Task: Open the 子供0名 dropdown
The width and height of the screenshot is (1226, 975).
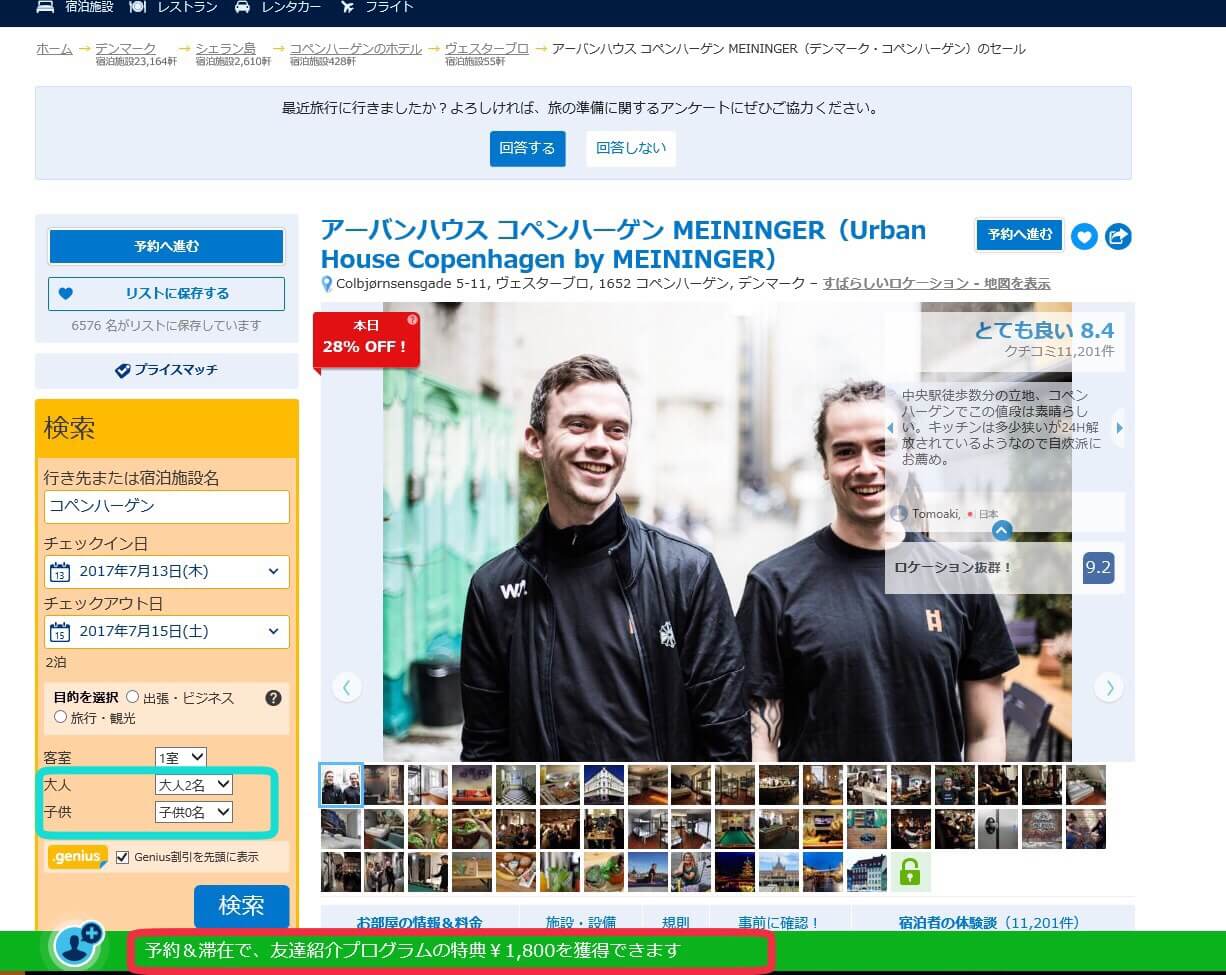Action: click(x=194, y=812)
